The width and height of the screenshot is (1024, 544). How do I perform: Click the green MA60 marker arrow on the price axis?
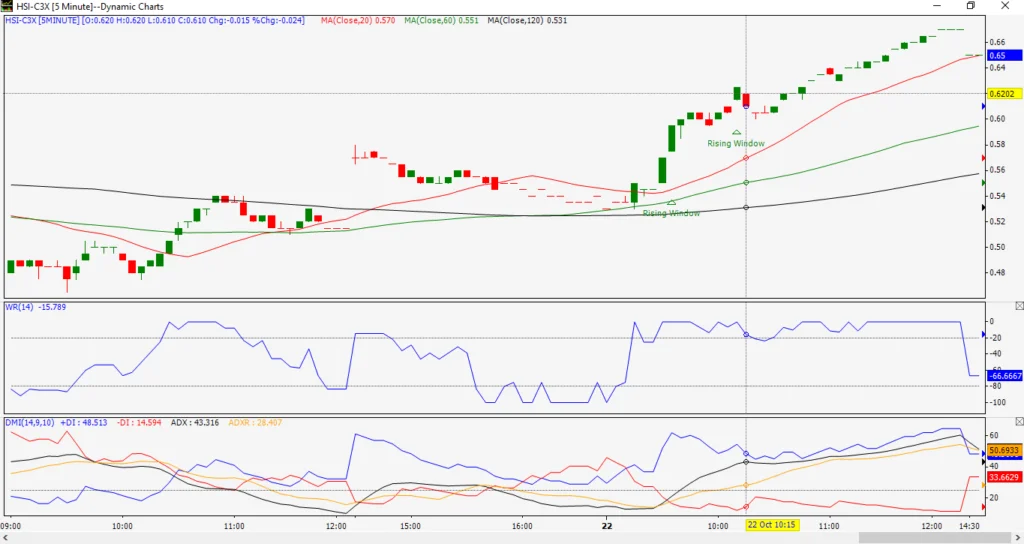pos(984,183)
